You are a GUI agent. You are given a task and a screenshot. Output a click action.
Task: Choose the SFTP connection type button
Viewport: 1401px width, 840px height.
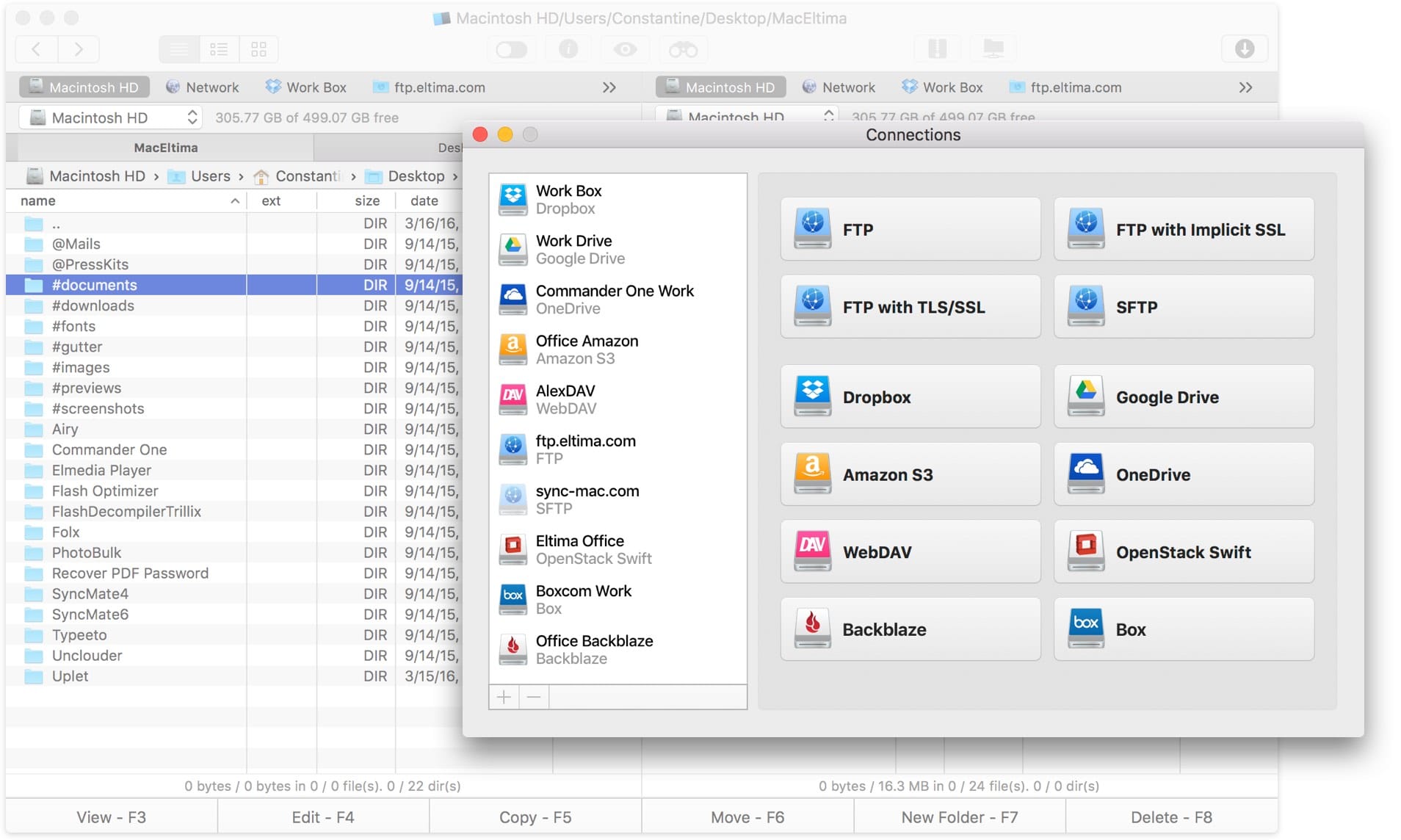pos(1184,307)
